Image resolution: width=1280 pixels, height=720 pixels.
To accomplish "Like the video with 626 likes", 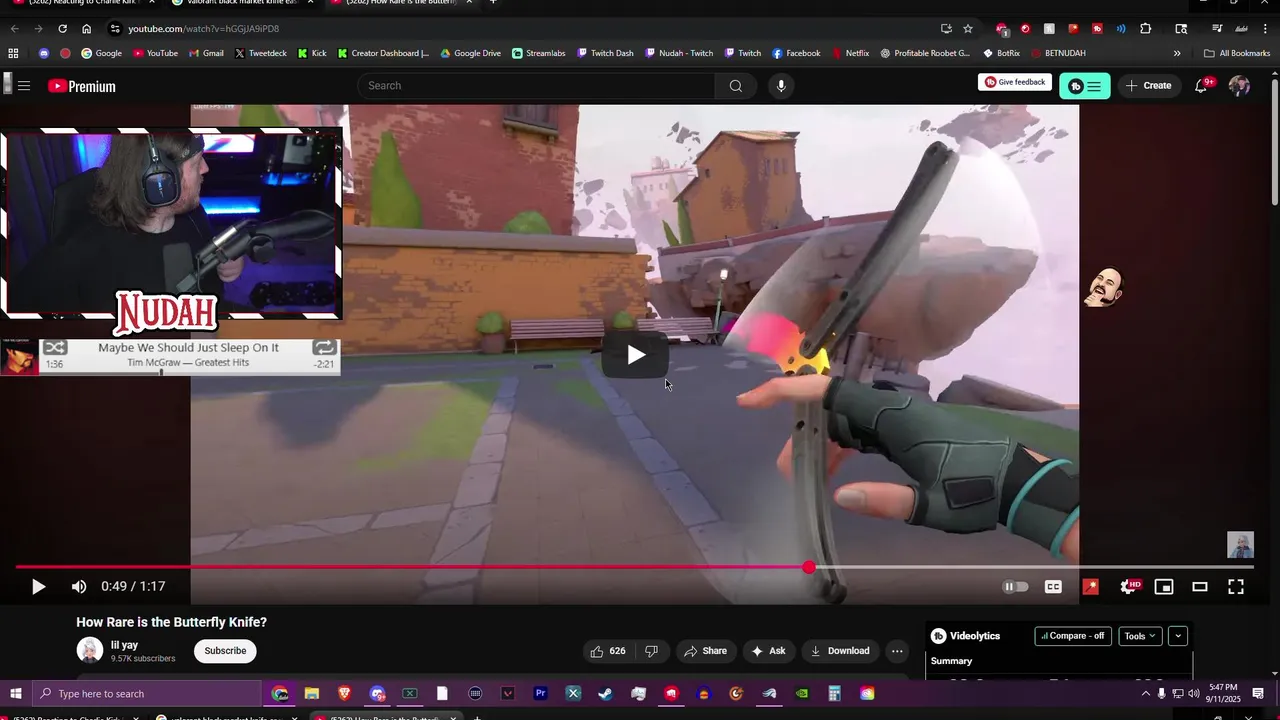I will click(608, 651).
